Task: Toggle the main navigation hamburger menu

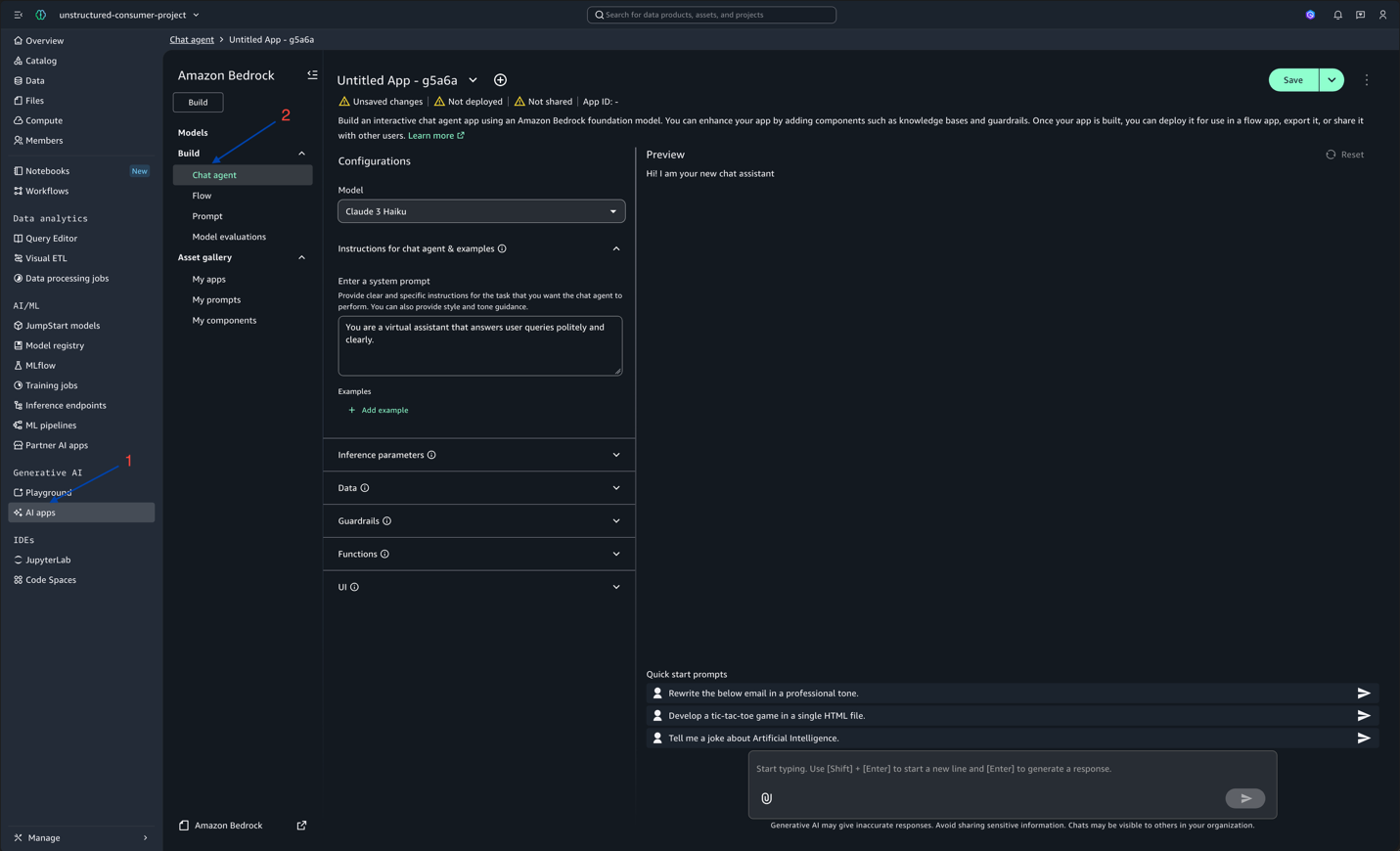Action: point(18,15)
